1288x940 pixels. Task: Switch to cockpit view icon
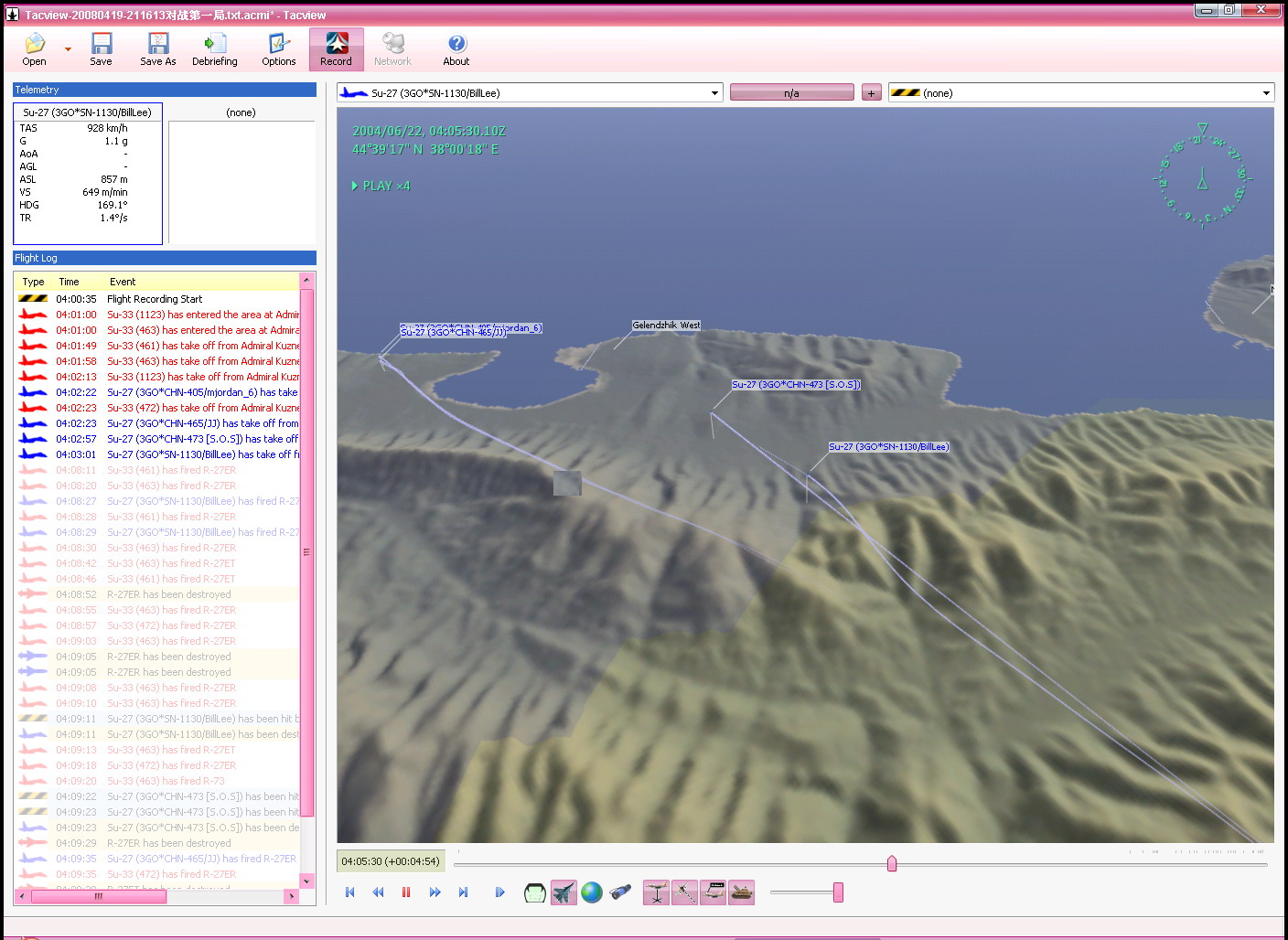coord(534,892)
